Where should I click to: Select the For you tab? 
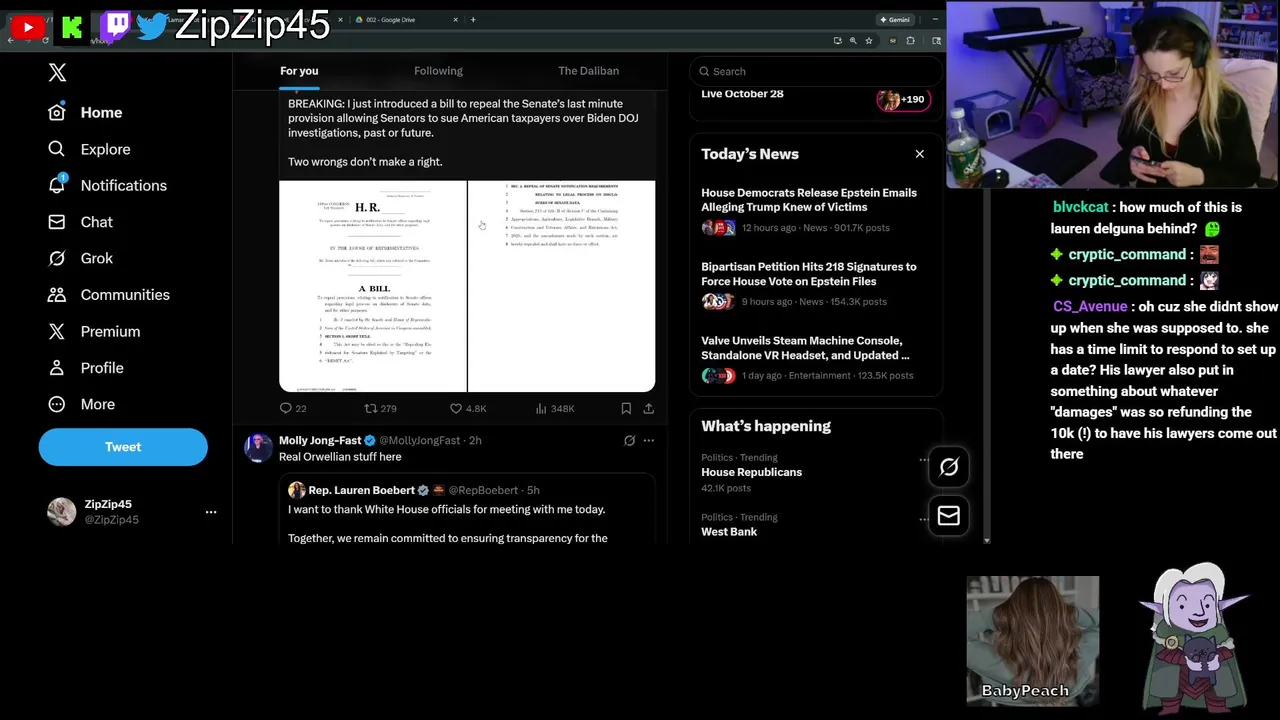[299, 71]
